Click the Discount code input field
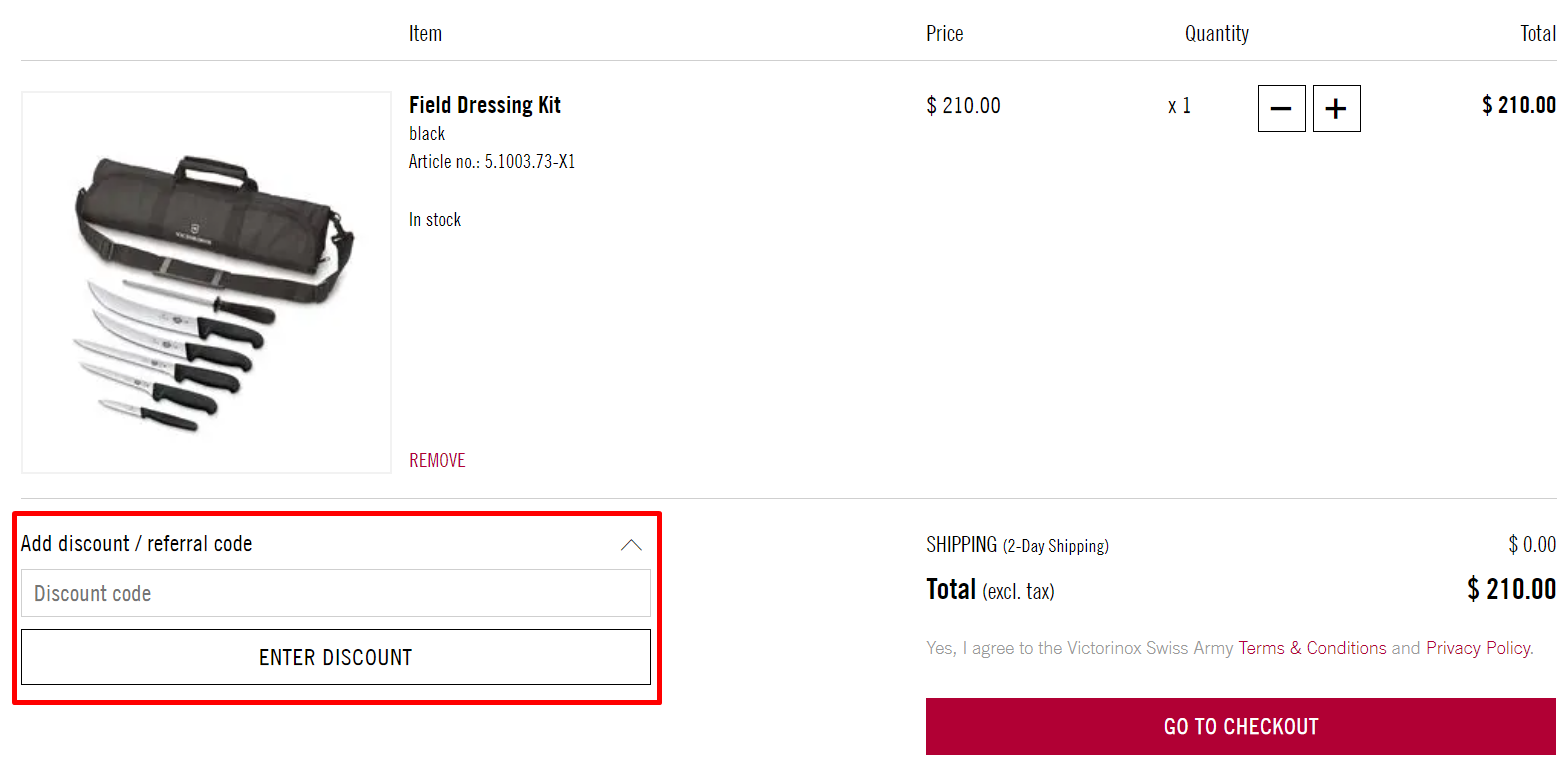Viewport: 1563px width, 762px height. click(x=336, y=593)
